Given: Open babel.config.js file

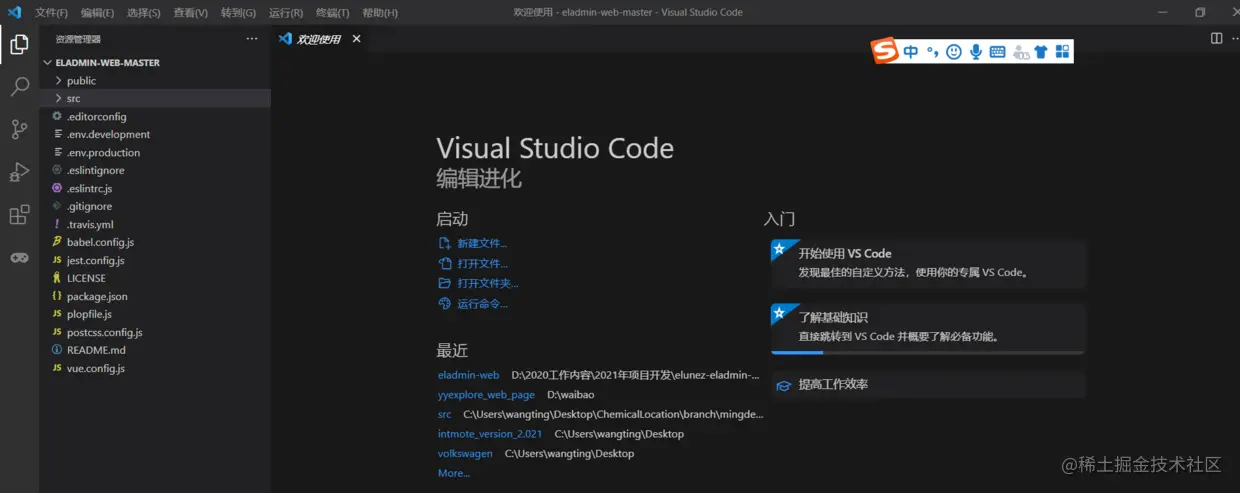Looking at the screenshot, I should pos(155,243).
